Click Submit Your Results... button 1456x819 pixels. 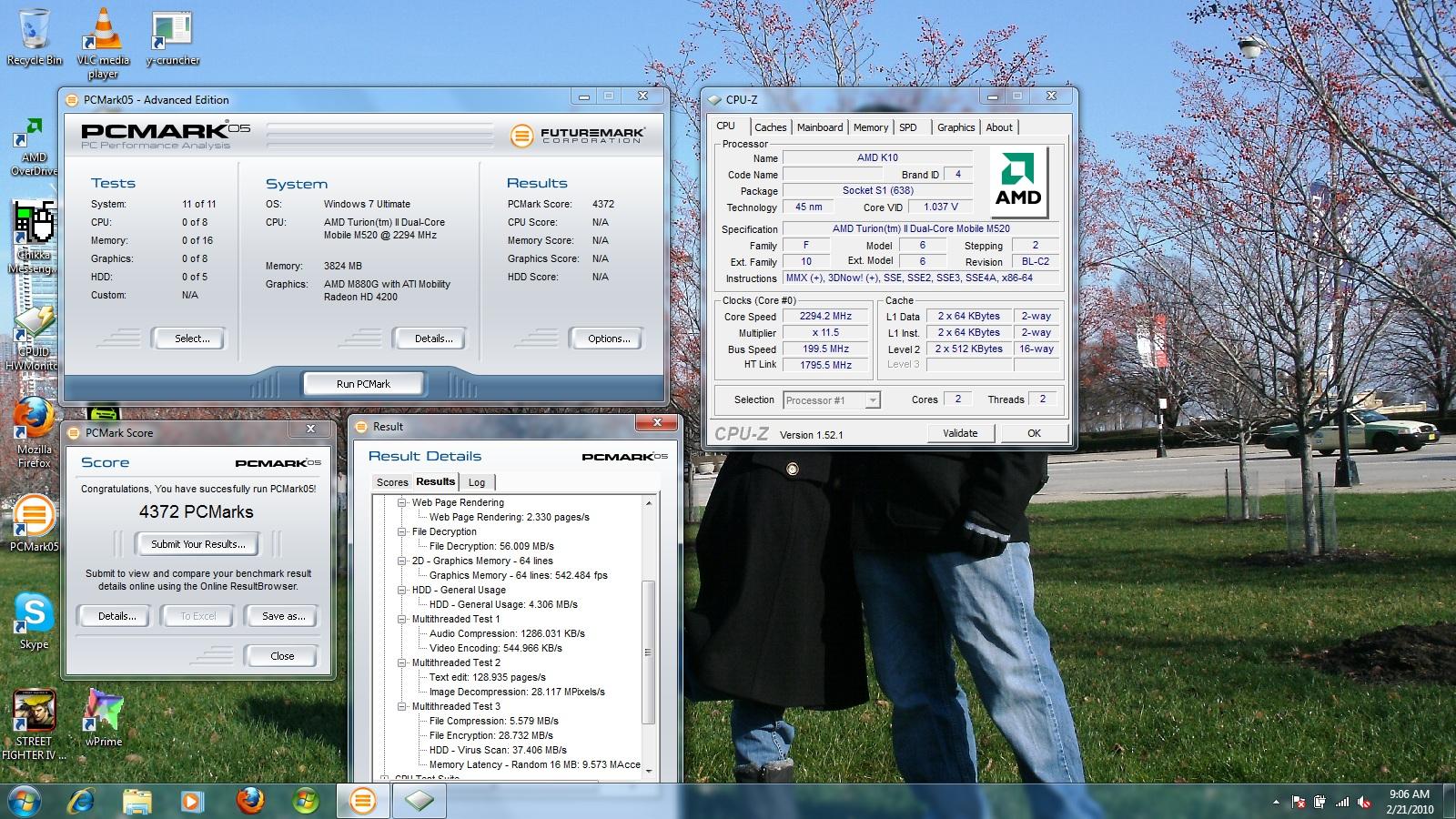point(197,544)
